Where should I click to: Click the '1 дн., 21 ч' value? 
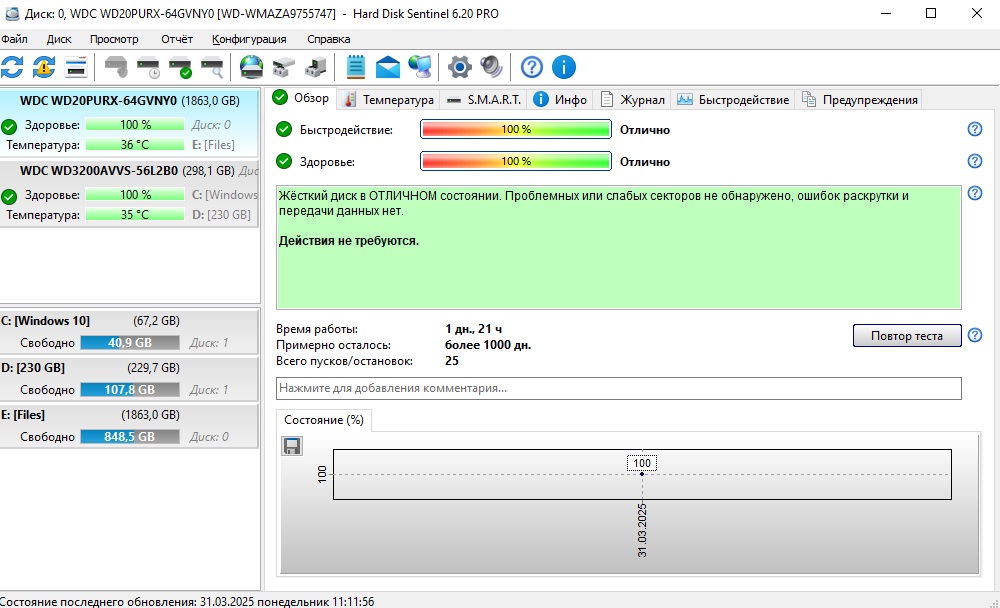[x=473, y=329]
